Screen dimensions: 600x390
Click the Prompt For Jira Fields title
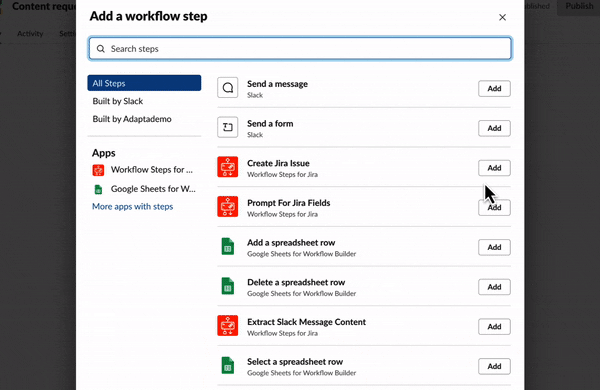point(289,203)
